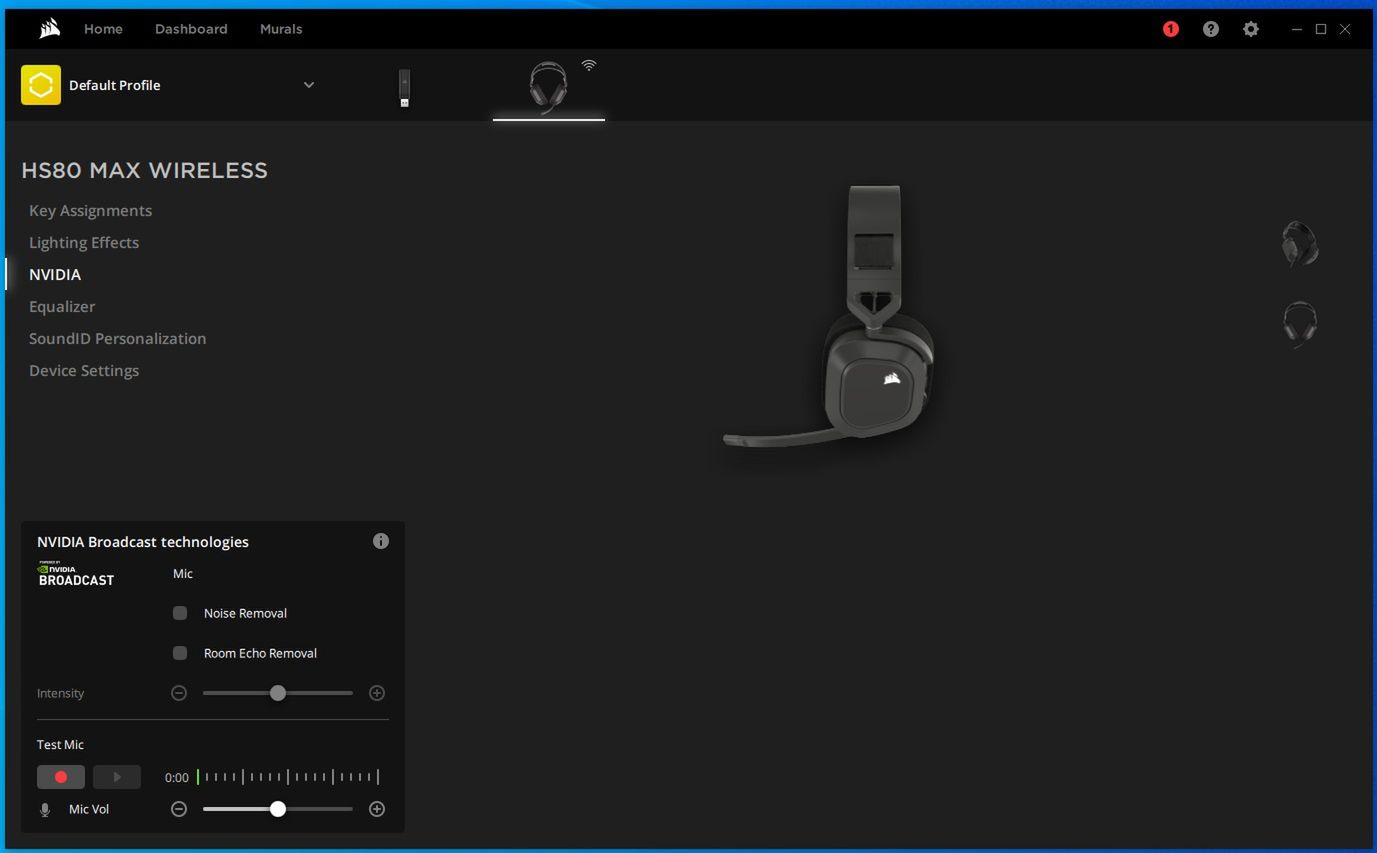Decrease Intensity with minus icon
1377x853 pixels.
click(179, 693)
